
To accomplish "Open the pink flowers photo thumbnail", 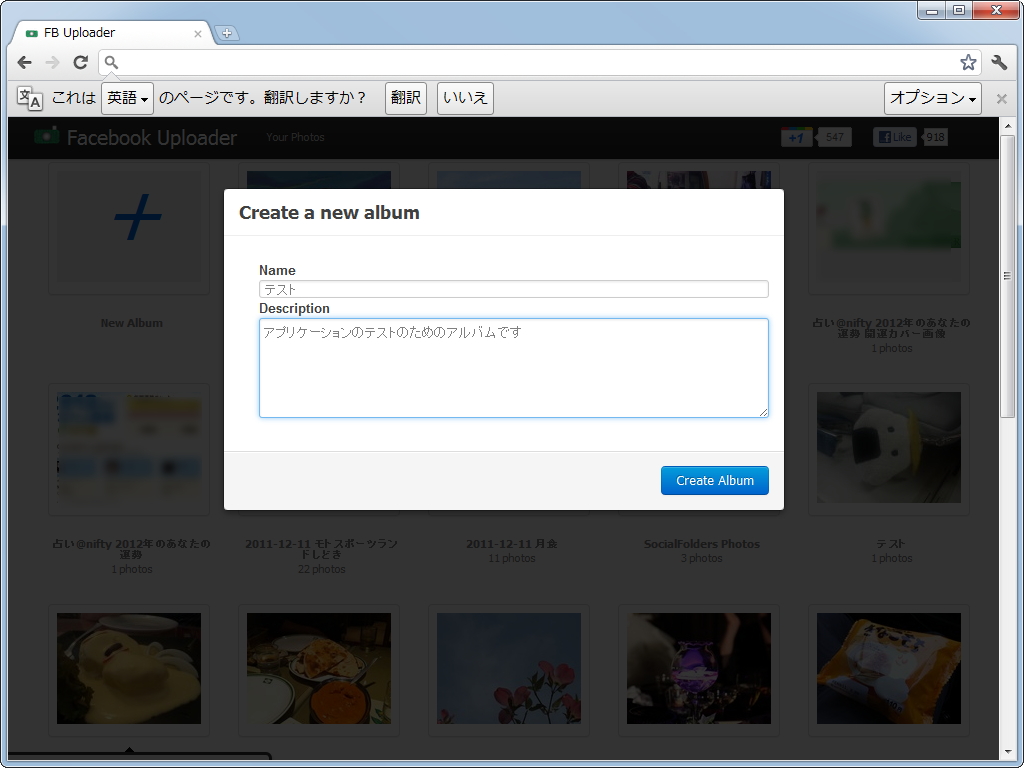I will coord(509,668).
